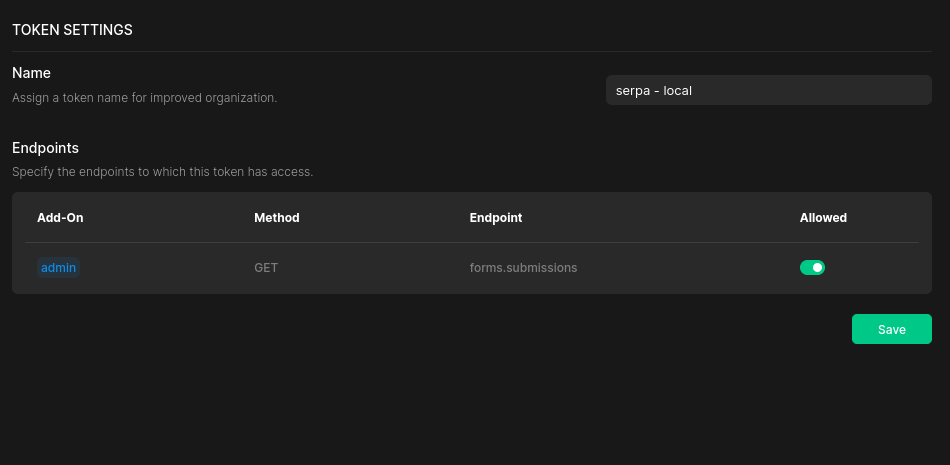The width and height of the screenshot is (950, 465).
Task: Click the blue admin add-on tag
Action: [x=58, y=267]
